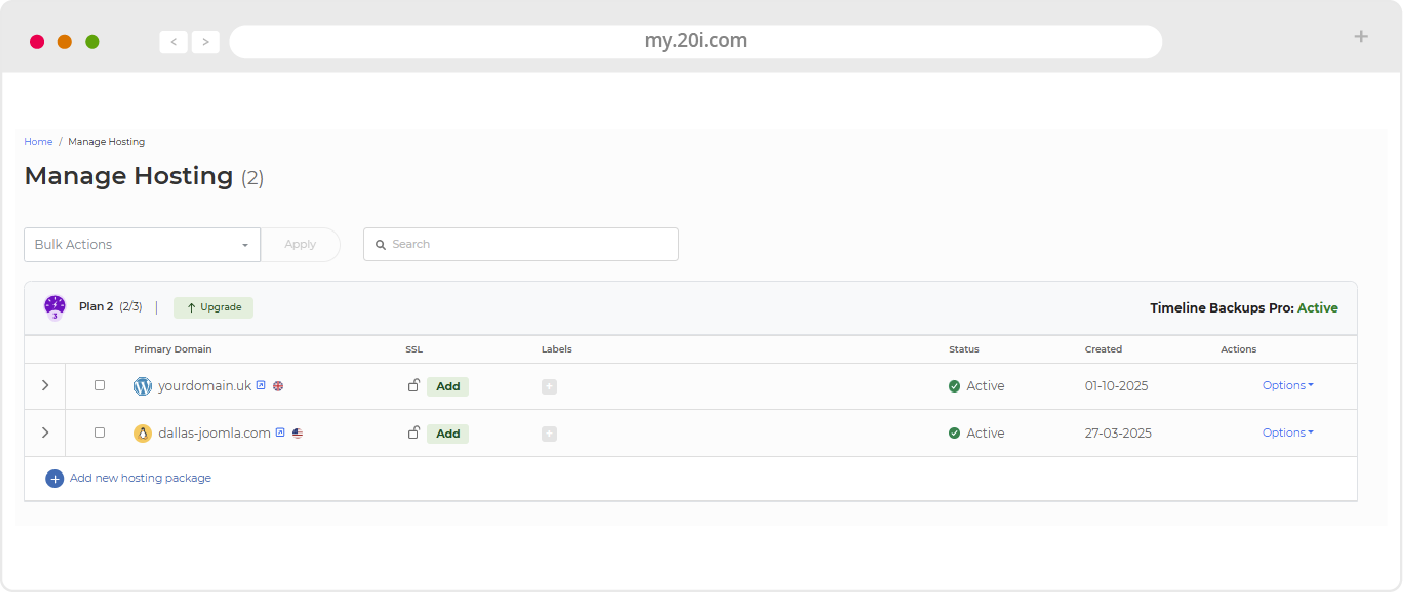Click the UK flag next to yourdomain.uk
This screenshot has height=592, width=1403.
click(x=278, y=385)
